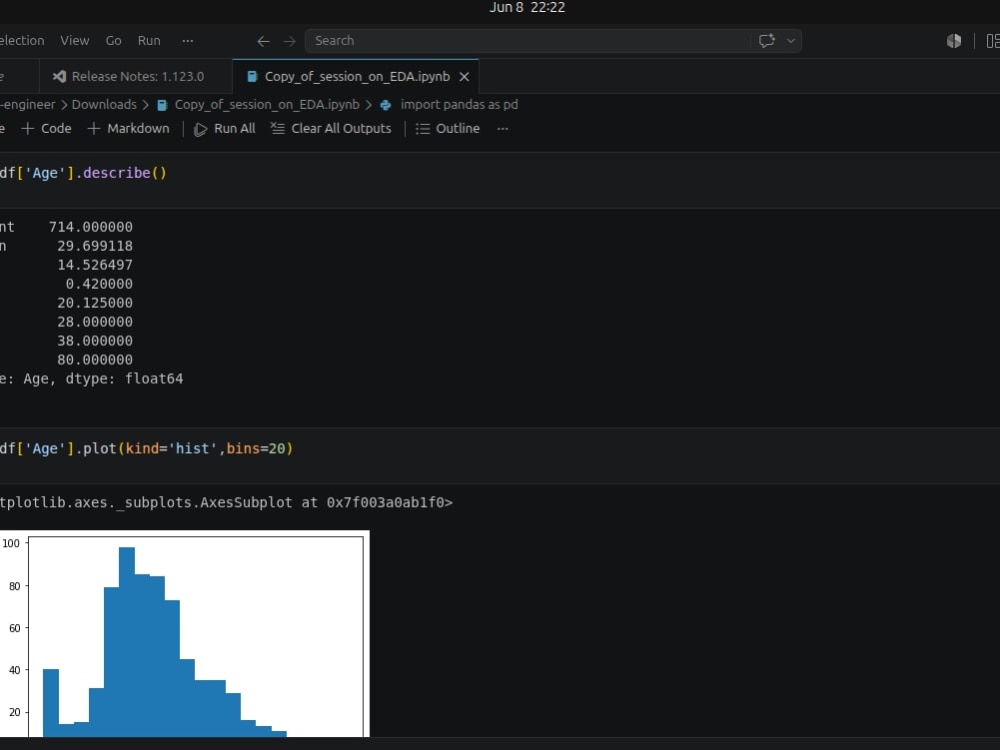Click the 0.420000 min value
1000x750 pixels.
tap(99, 284)
